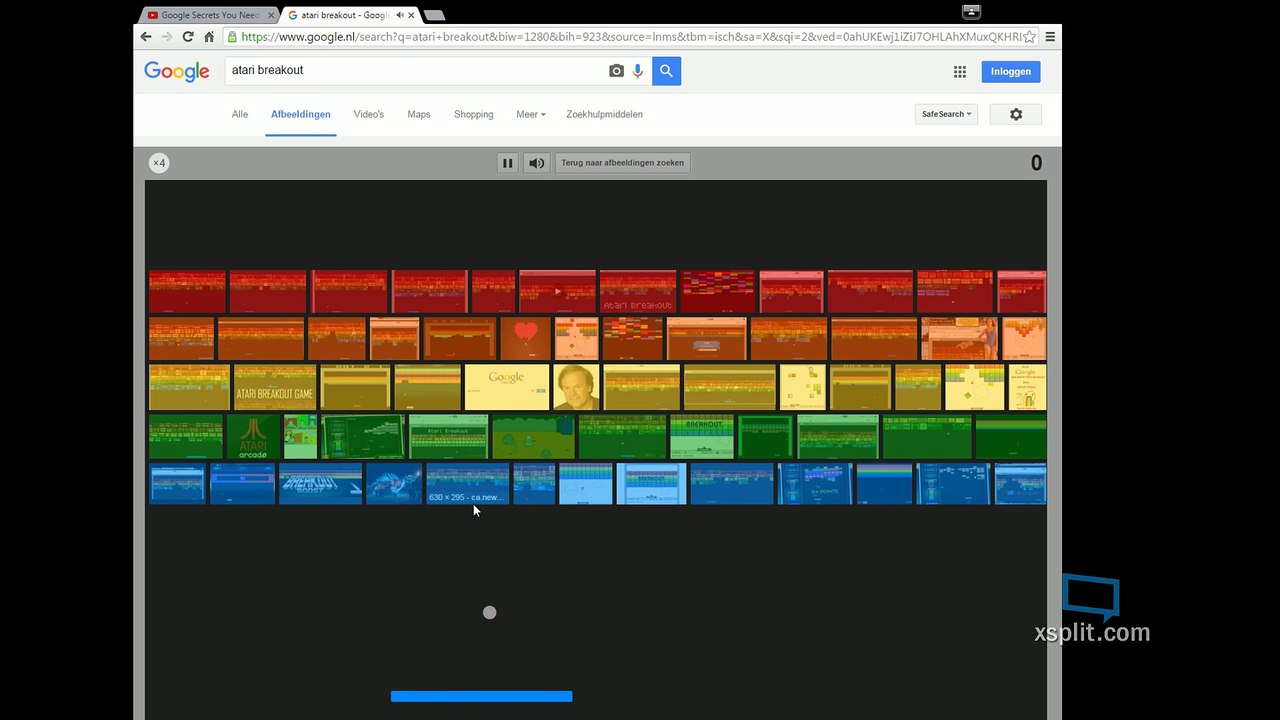Bookmark this page with the star icon
The width and height of the screenshot is (1280, 720).
pos(1029,37)
